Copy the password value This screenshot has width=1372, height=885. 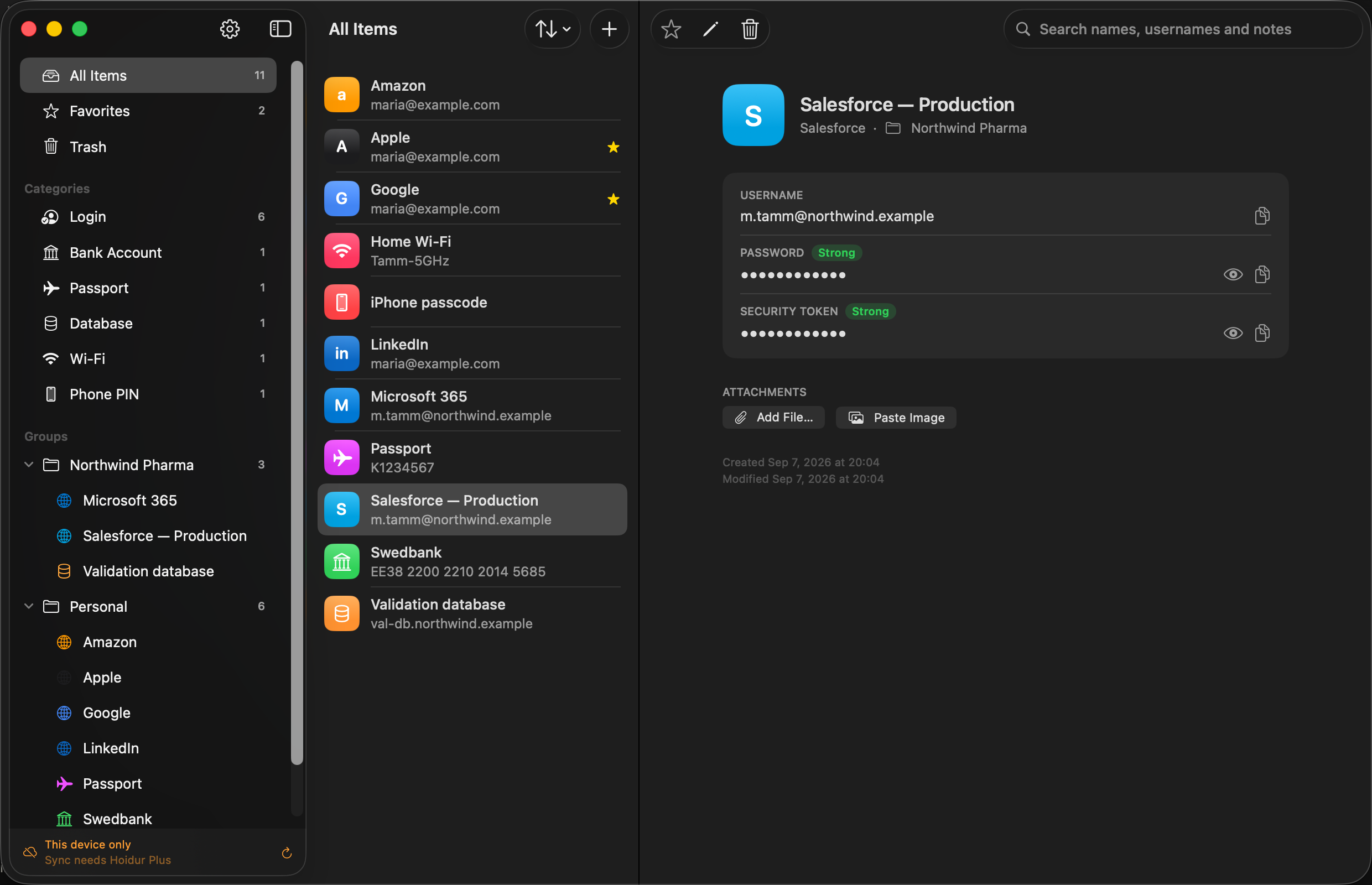[x=1262, y=275]
